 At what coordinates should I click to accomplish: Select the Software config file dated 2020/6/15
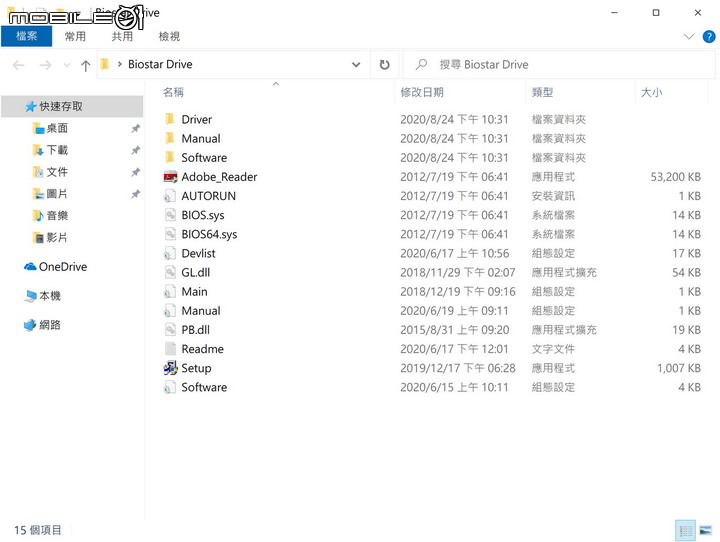(x=204, y=387)
